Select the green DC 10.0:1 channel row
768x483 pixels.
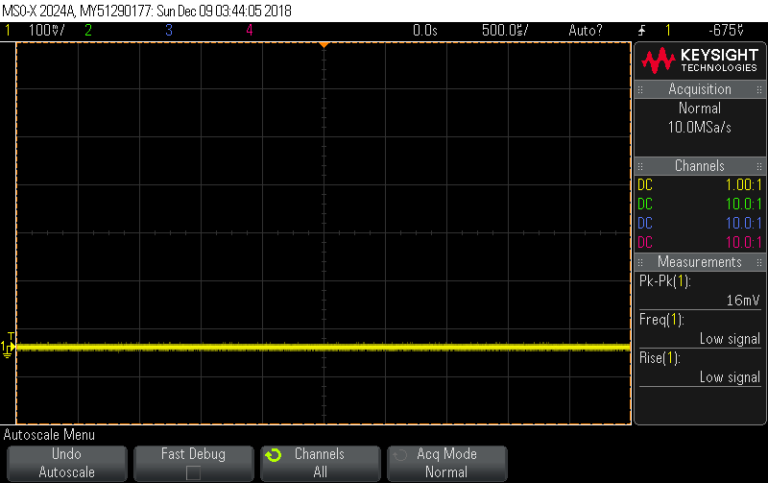[700, 204]
